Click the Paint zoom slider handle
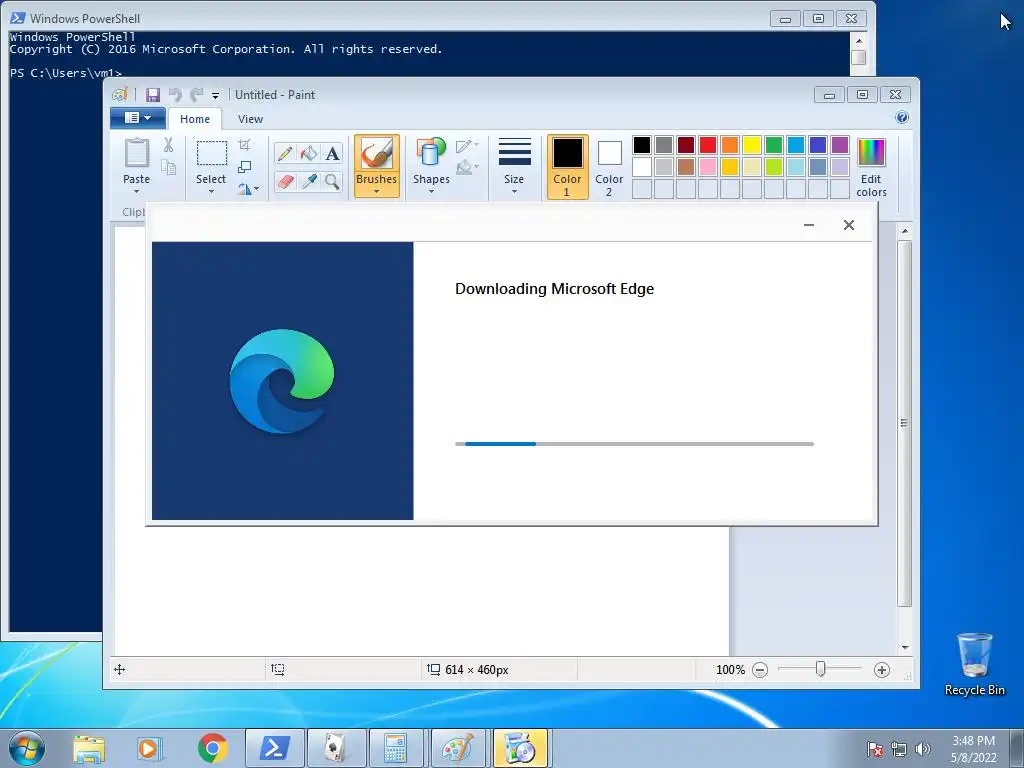The image size is (1024, 768). coord(820,669)
